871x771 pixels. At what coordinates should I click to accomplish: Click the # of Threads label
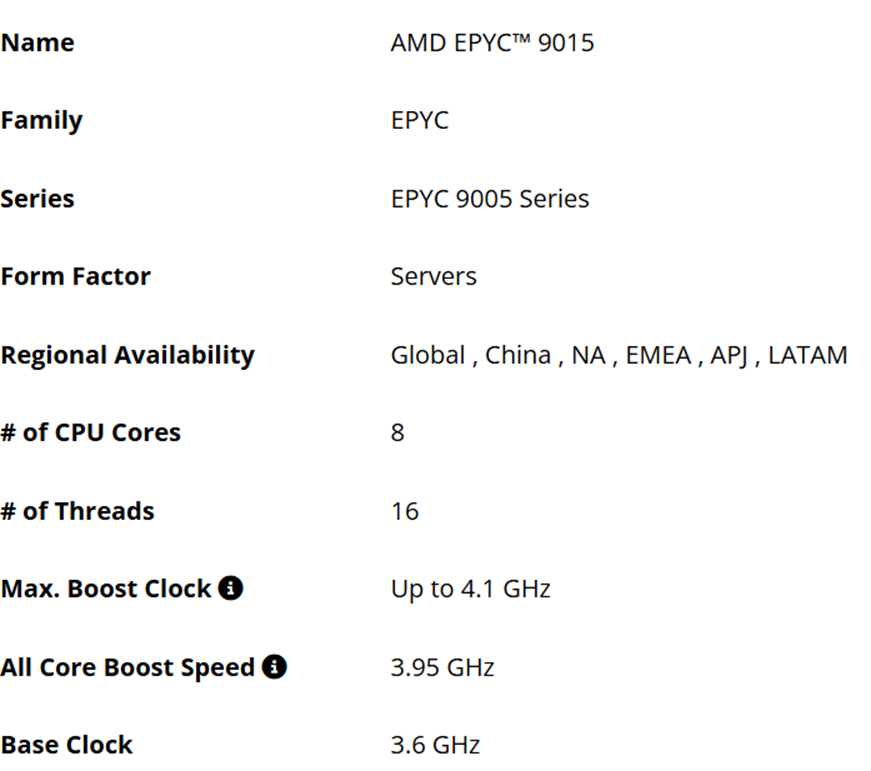tap(77, 511)
